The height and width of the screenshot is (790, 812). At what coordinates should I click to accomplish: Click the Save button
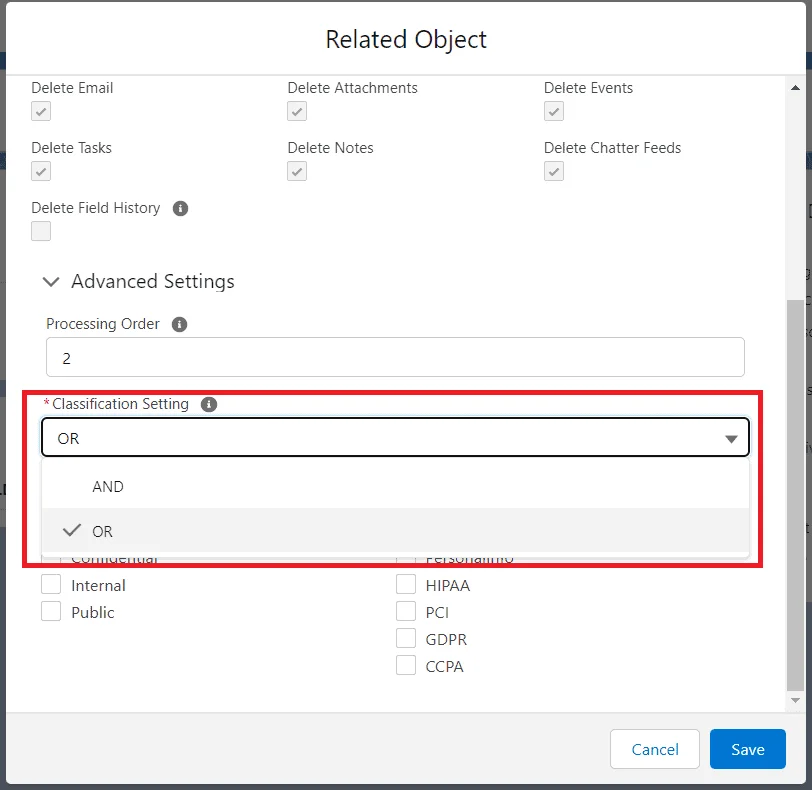(x=747, y=749)
